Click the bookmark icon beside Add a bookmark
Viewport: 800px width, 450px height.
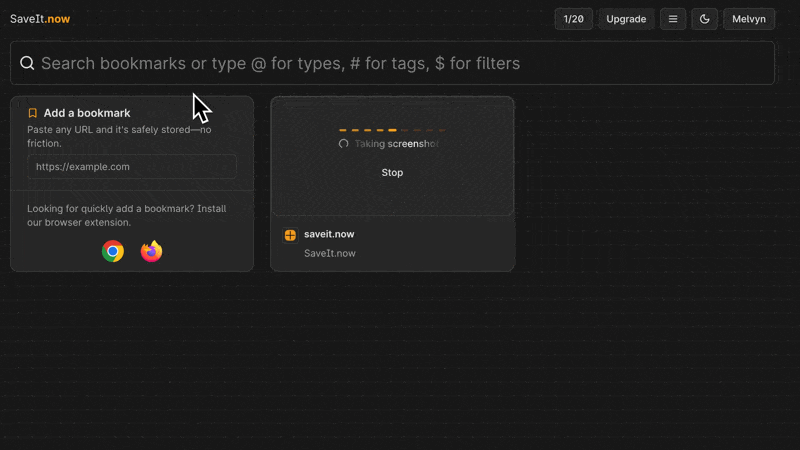pyautogui.click(x=33, y=113)
